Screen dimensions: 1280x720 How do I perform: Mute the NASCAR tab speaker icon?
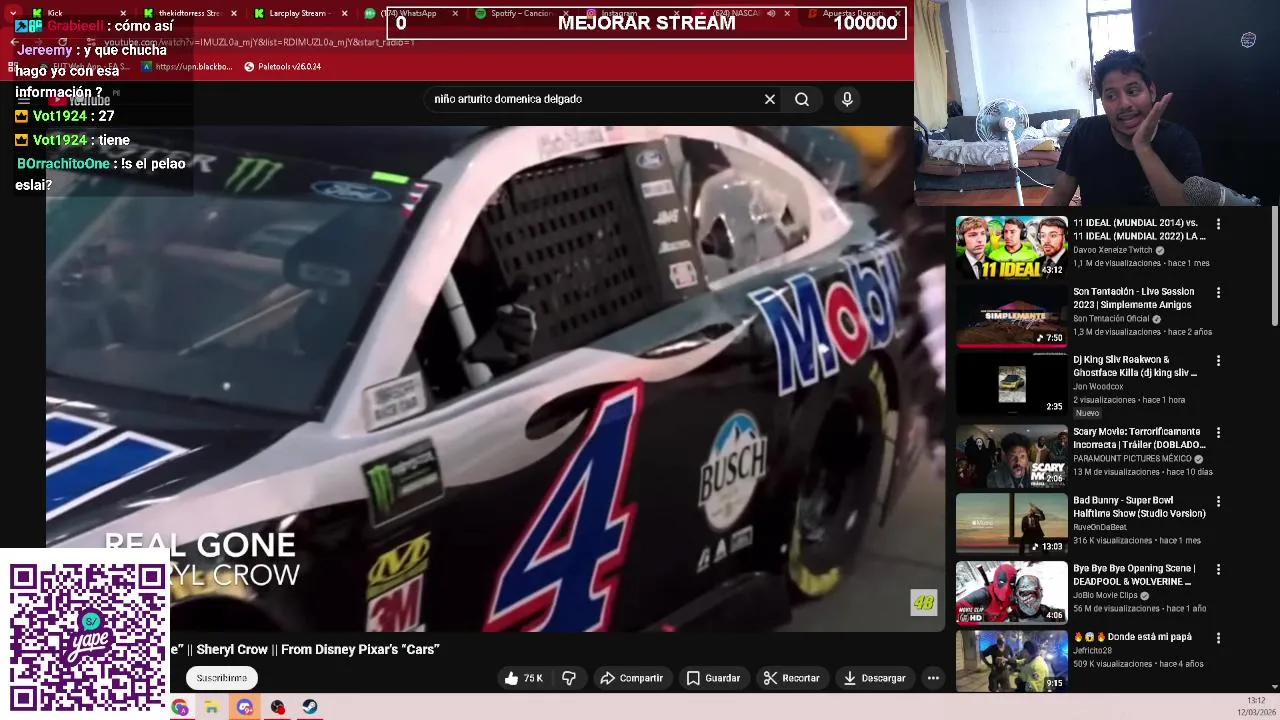pos(771,13)
